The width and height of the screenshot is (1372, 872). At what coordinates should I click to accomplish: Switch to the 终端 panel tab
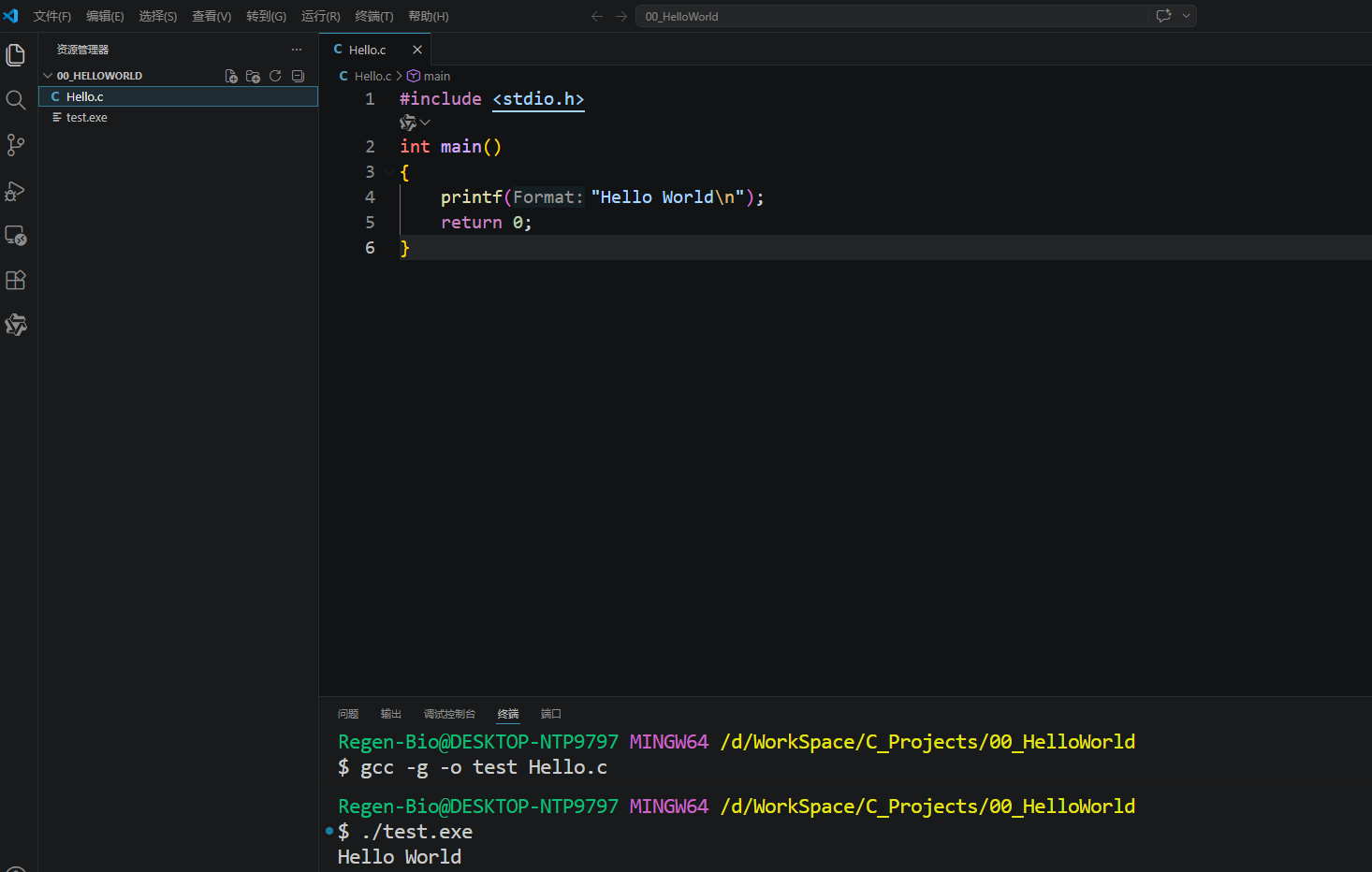click(x=508, y=714)
